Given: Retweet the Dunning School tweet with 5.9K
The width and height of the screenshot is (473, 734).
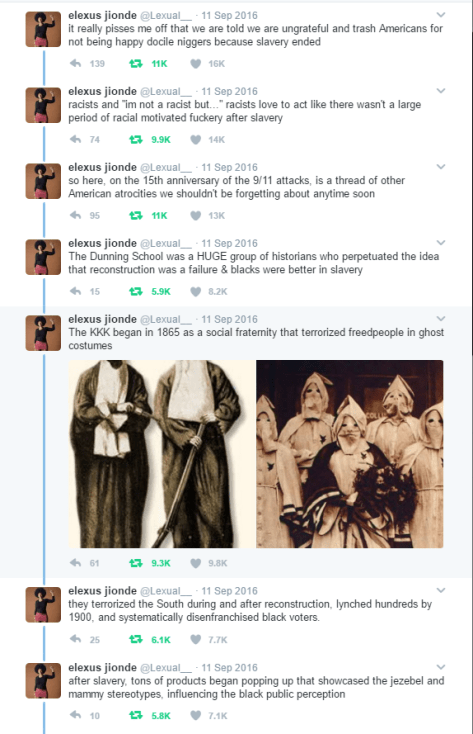Looking at the screenshot, I should click(136, 291).
